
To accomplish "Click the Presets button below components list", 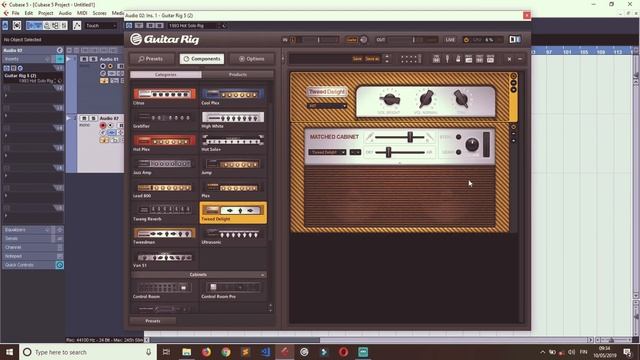I will click(x=153, y=321).
